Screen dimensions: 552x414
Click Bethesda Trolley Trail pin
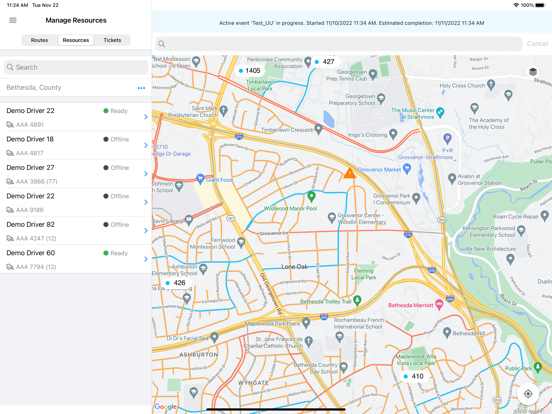357,300
